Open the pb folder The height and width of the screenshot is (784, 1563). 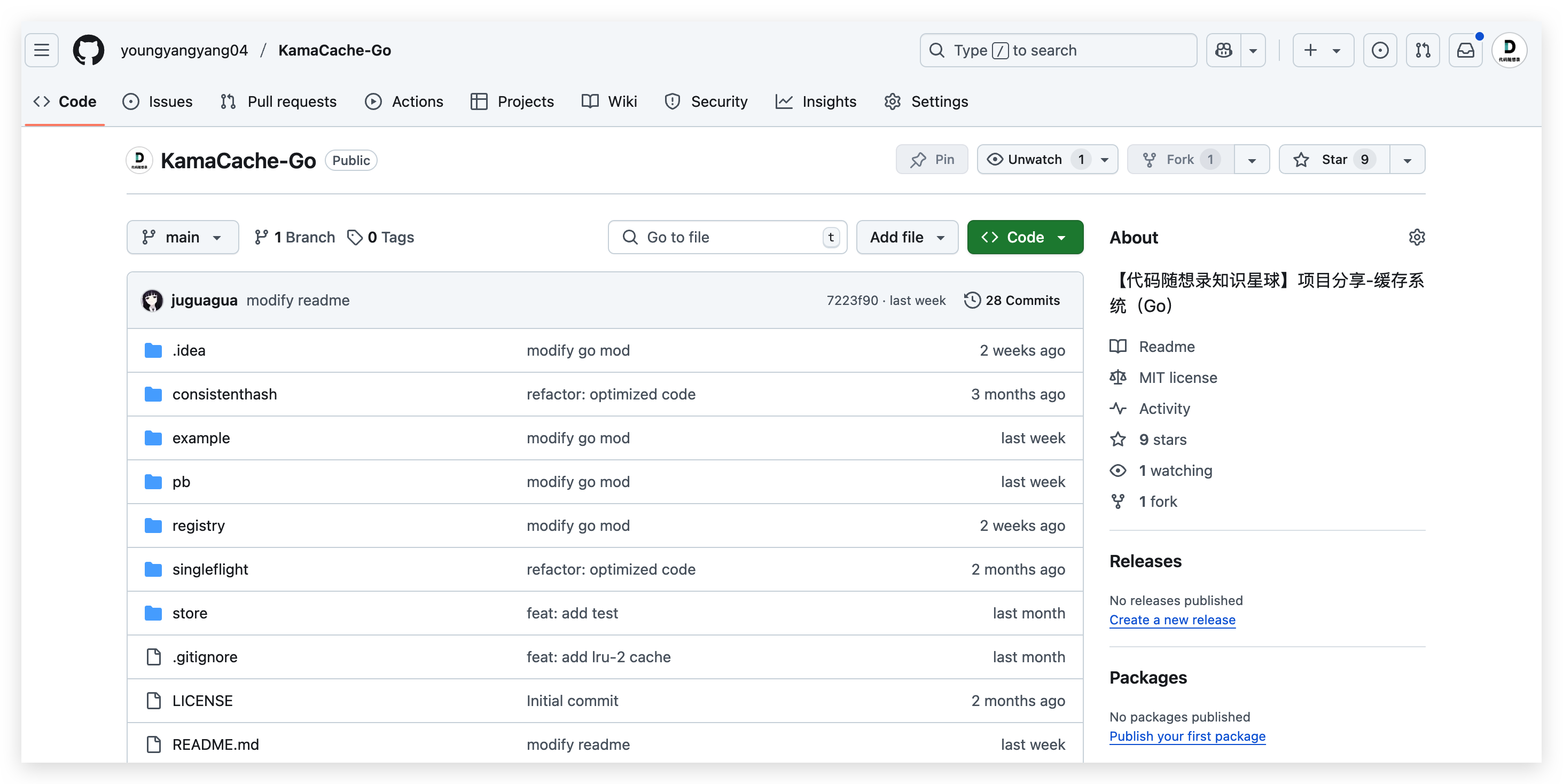pos(181,481)
